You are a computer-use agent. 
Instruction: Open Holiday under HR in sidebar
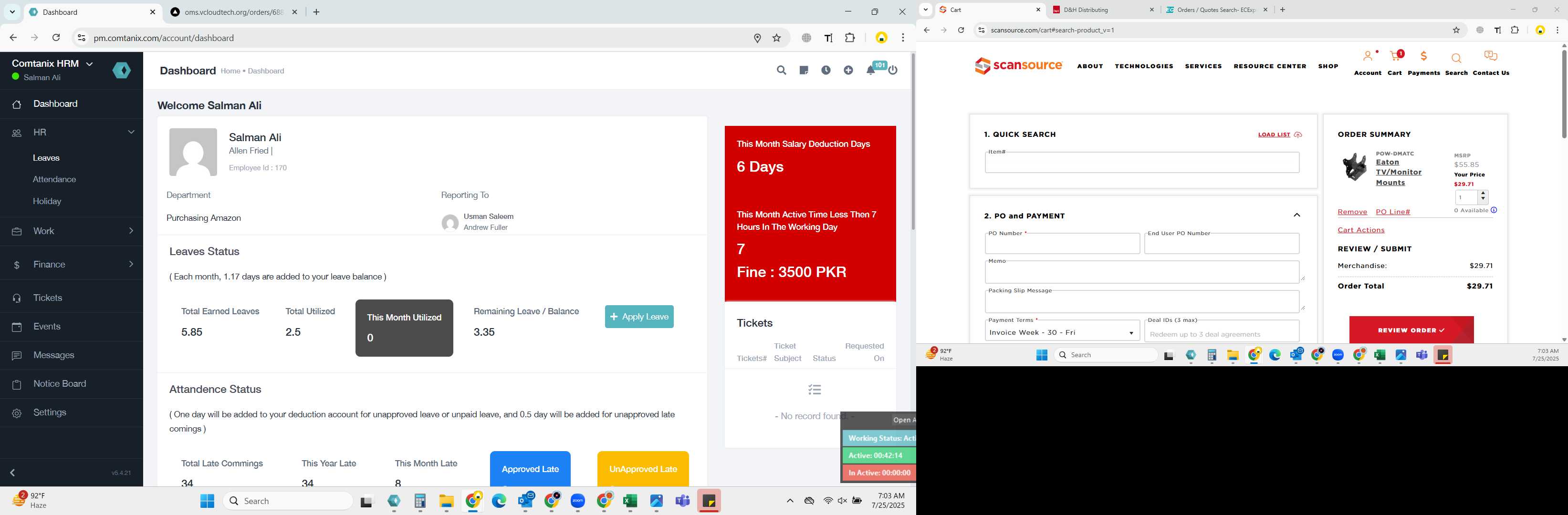point(47,201)
